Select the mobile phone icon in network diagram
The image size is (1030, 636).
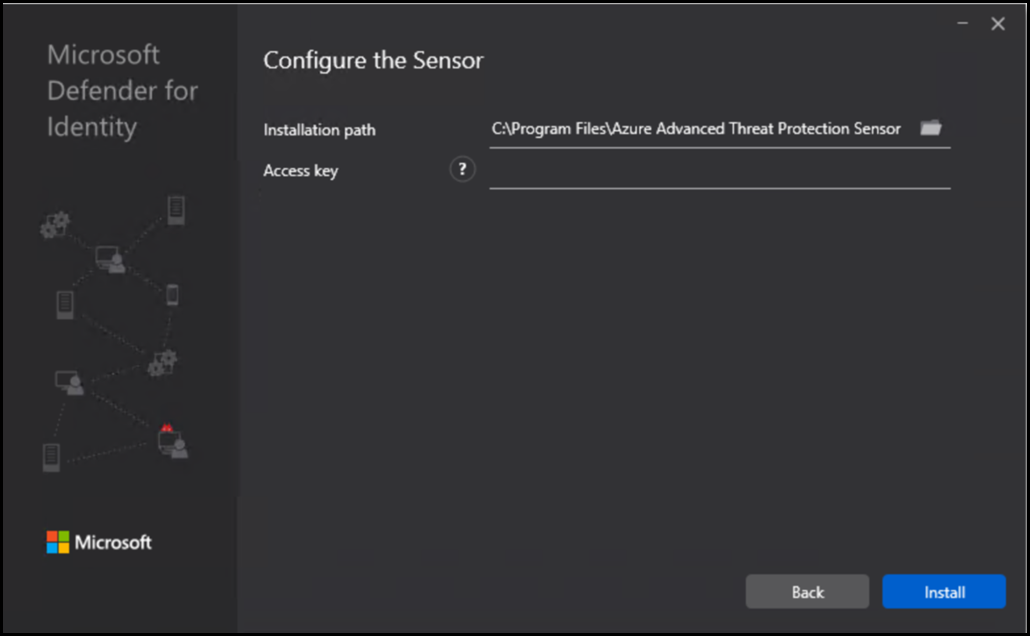(x=172, y=295)
